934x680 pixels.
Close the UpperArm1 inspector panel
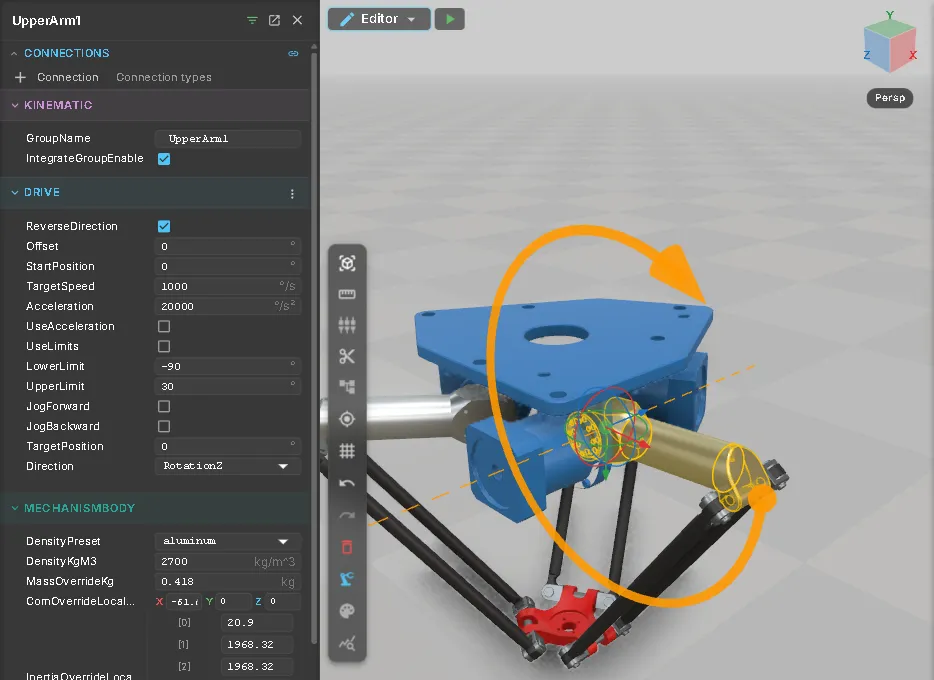297,20
